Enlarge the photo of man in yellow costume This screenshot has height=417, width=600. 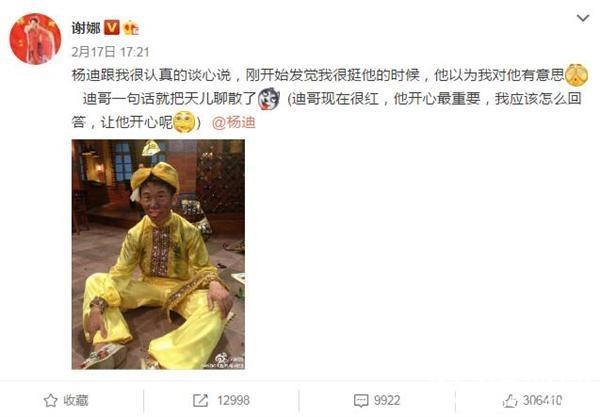coord(158,254)
